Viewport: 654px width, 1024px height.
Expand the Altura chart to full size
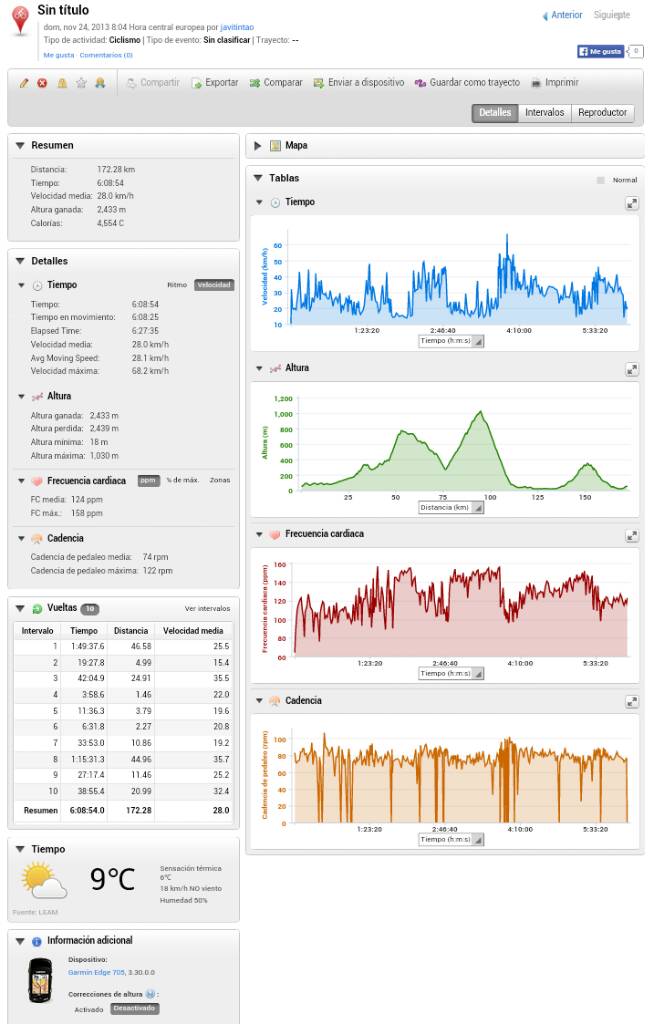point(632,369)
